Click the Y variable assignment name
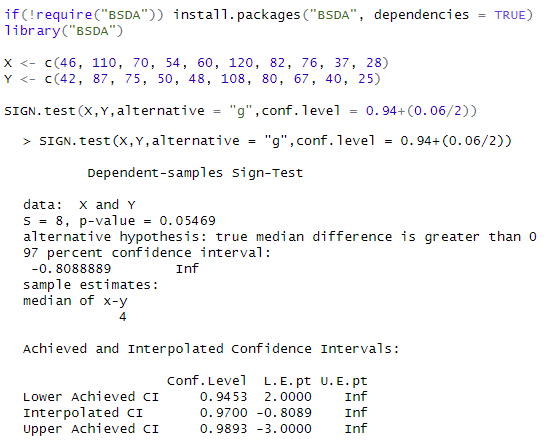549x448 pixels. coord(8,79)
